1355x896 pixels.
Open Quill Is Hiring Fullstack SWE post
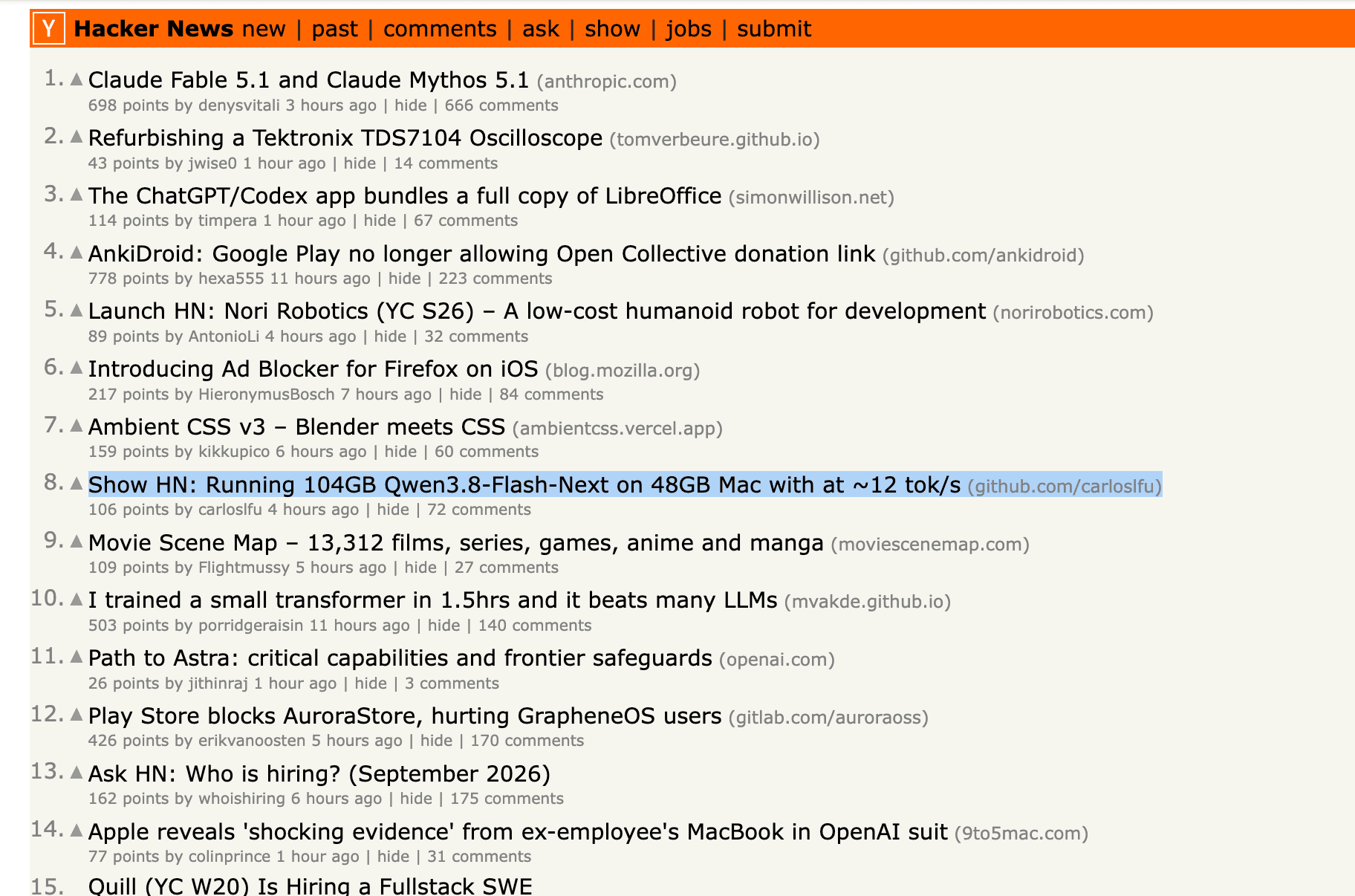point(311,886)
